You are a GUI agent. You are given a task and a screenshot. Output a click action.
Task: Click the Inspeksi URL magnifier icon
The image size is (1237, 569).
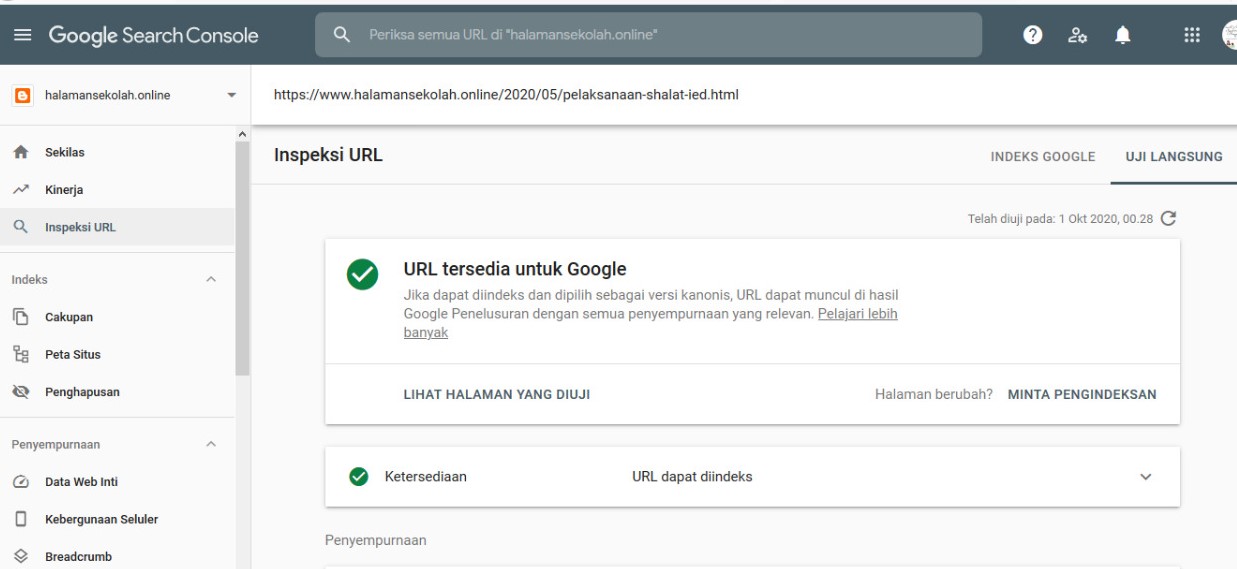(19, 227)
